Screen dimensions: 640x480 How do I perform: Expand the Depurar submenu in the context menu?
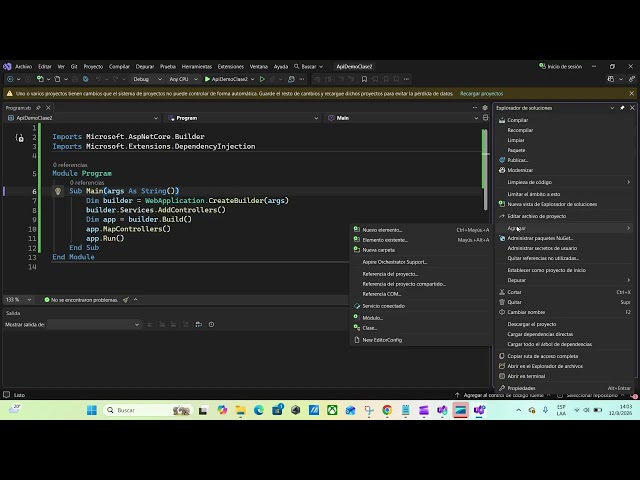coord(565,280)
